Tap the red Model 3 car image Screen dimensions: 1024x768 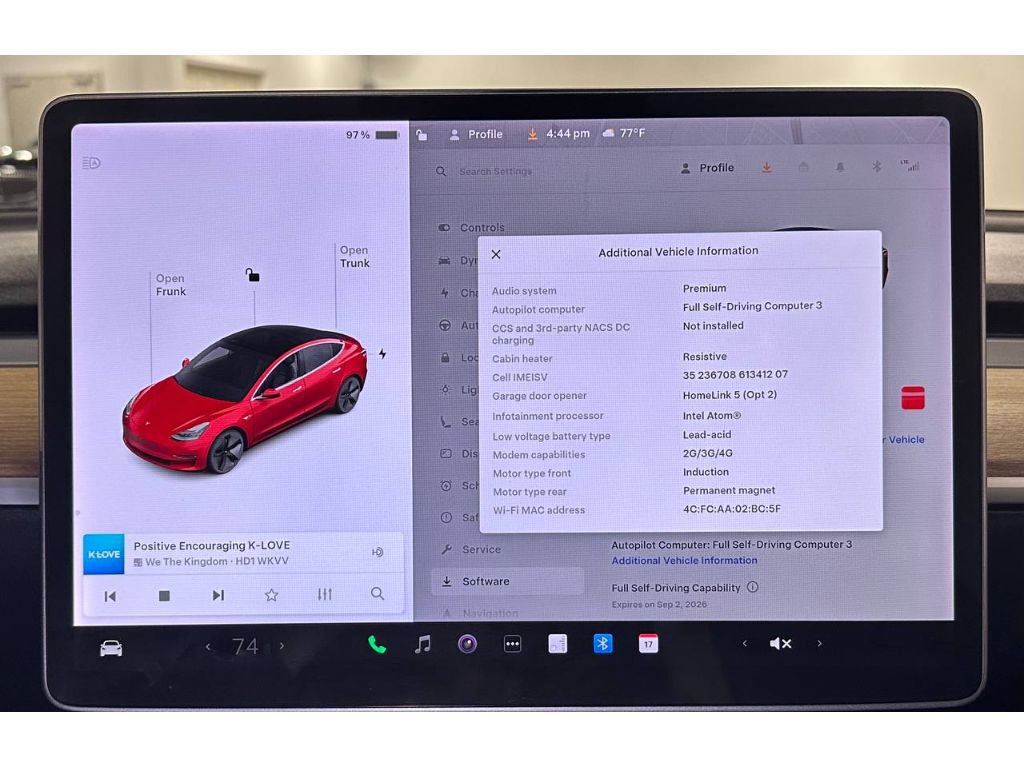[244, 398]
